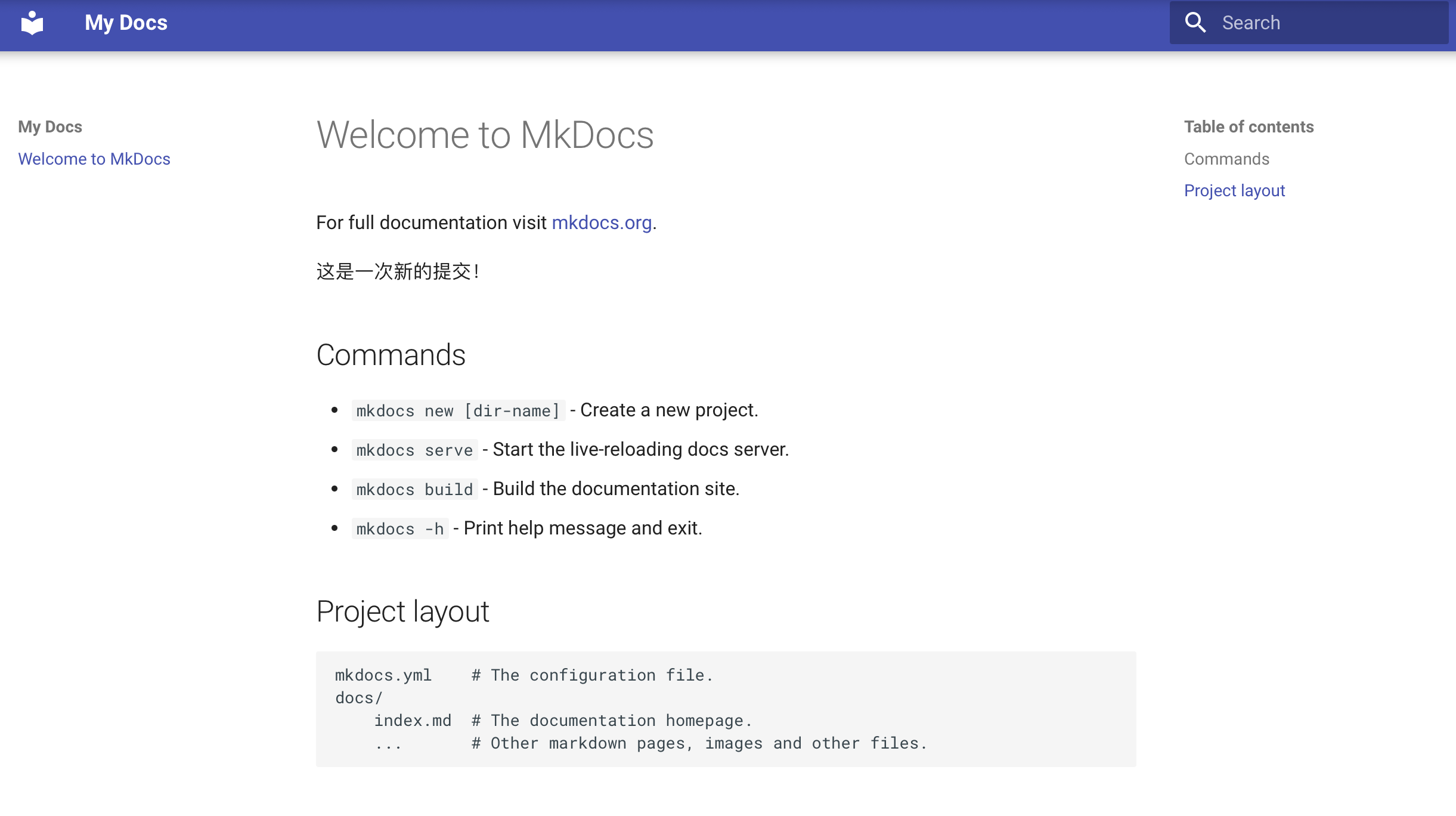Viewport: 1456px width, 816px height.
Task: Click the Welcome to MkDocs page heading
Action: [x=485, y=135]
